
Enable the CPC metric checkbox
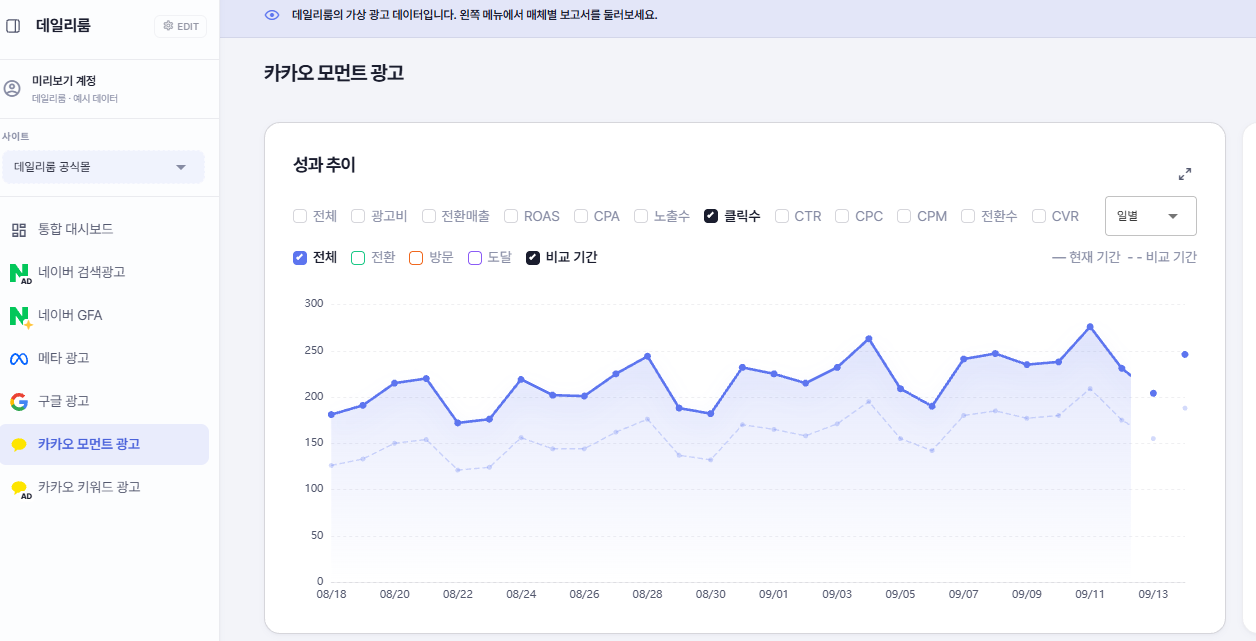842,216
